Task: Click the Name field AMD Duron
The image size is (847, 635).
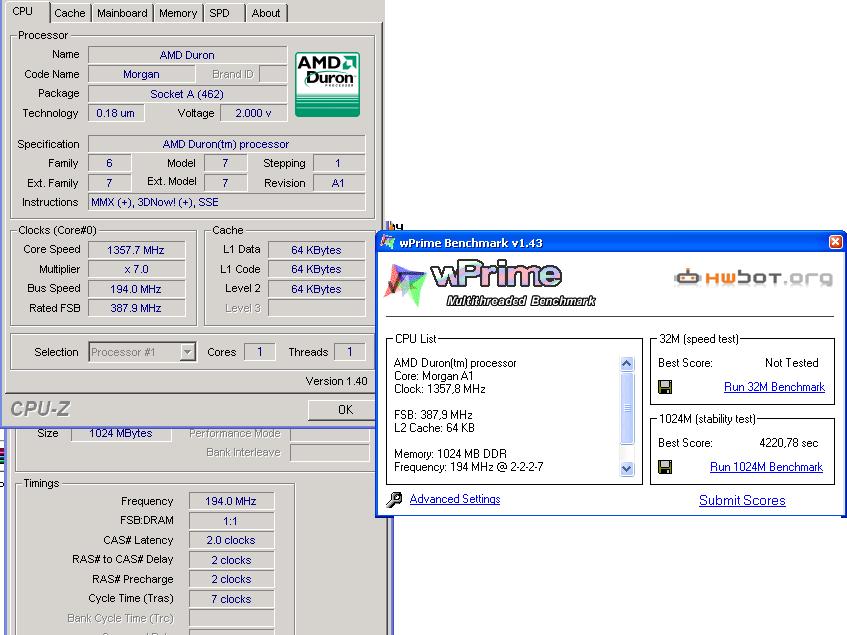Action: (187, 55)
